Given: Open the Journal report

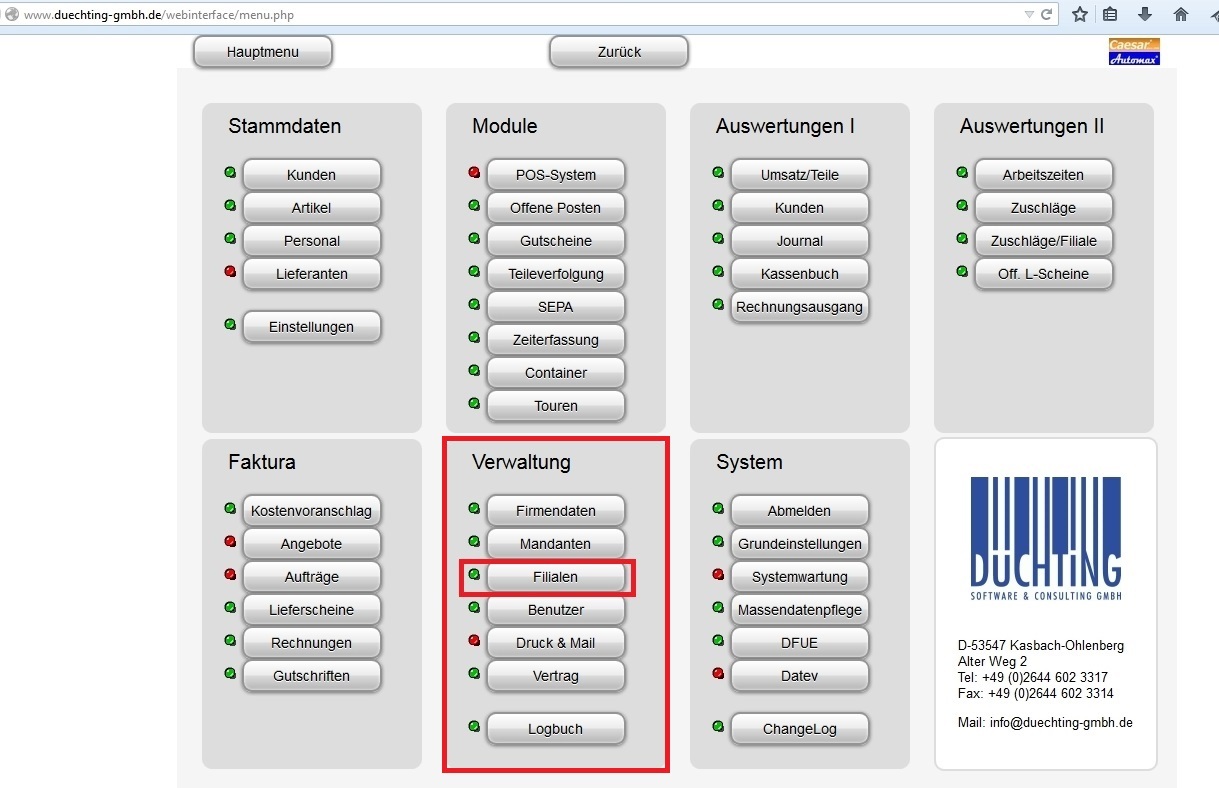Looking at the screenshot, I should [x=799, y=240].
